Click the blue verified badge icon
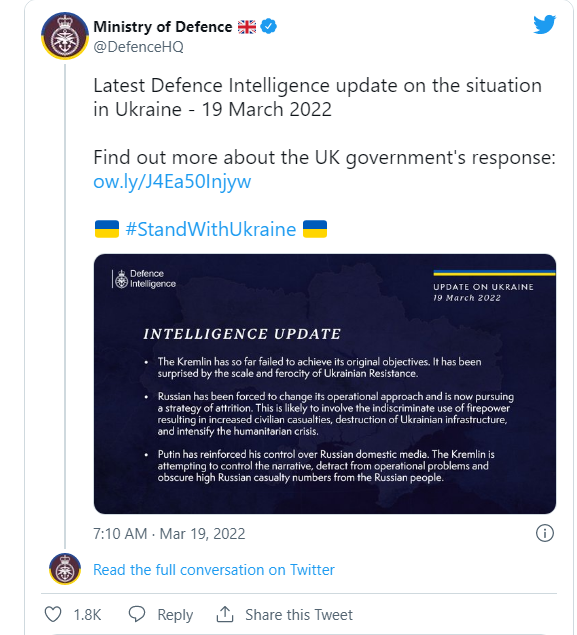The image size is (577, 635). tap(268, 27)
